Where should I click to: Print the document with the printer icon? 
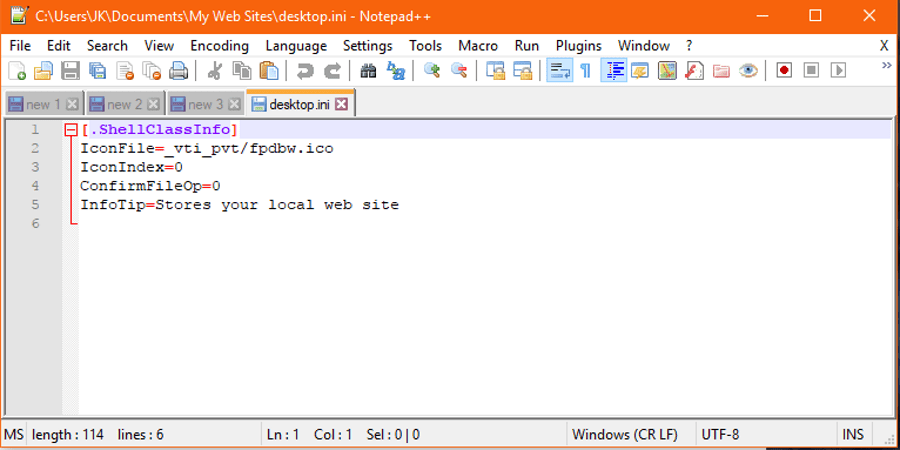pos(179,71)
